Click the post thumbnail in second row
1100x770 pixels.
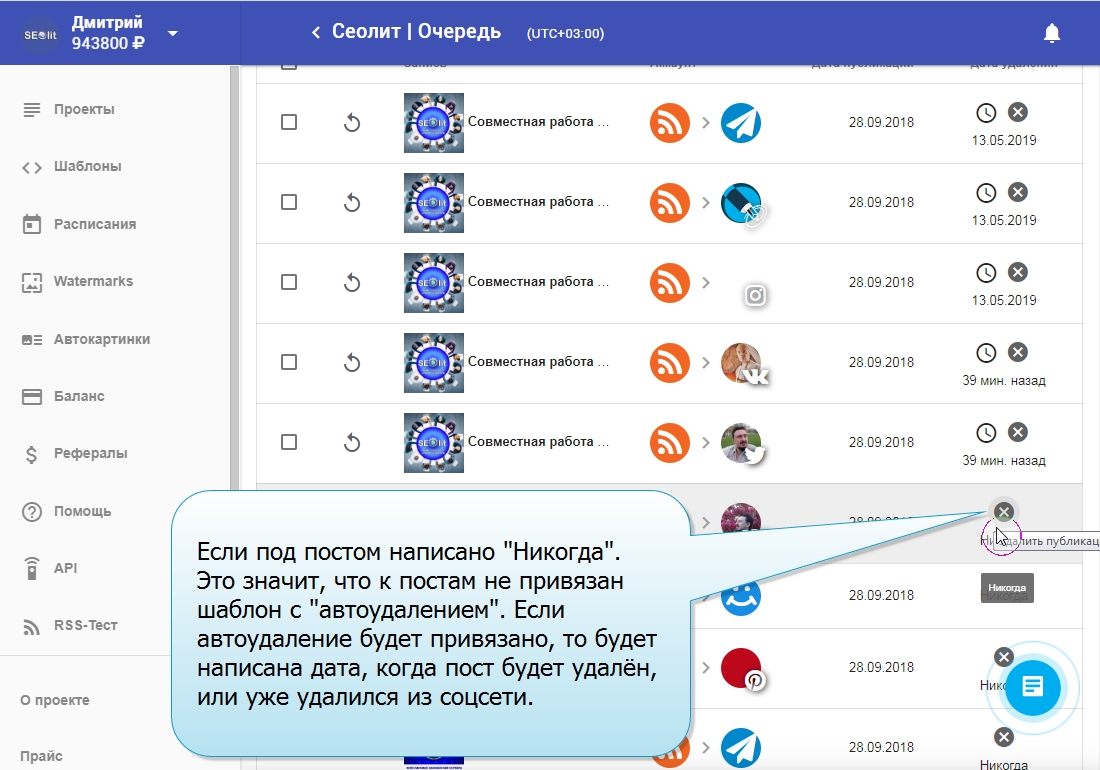point(433,203)
